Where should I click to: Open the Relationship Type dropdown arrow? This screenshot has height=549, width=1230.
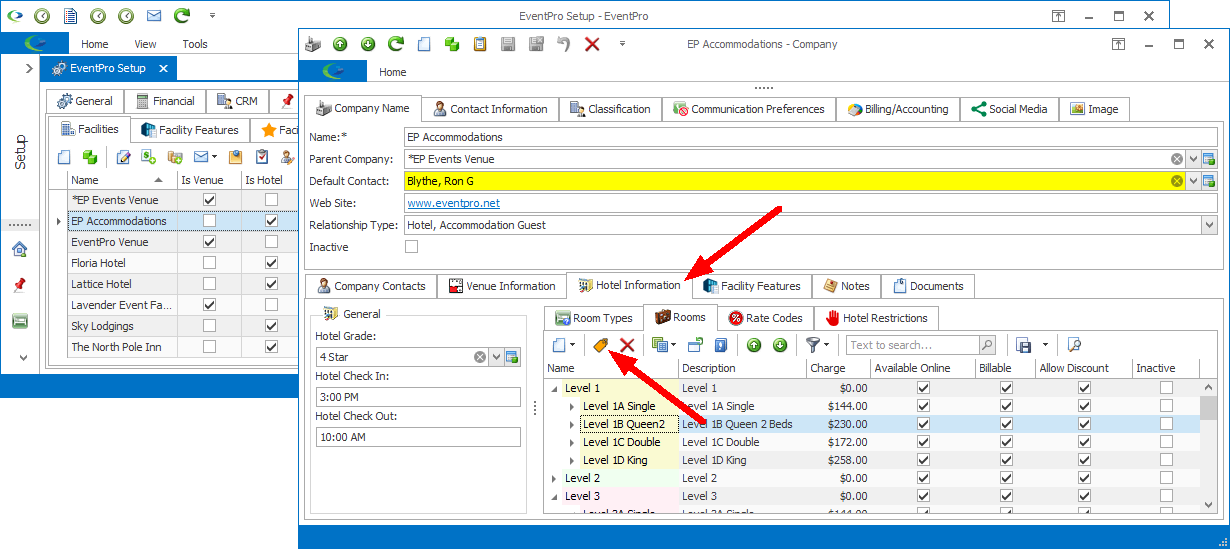click(1209, 225)
